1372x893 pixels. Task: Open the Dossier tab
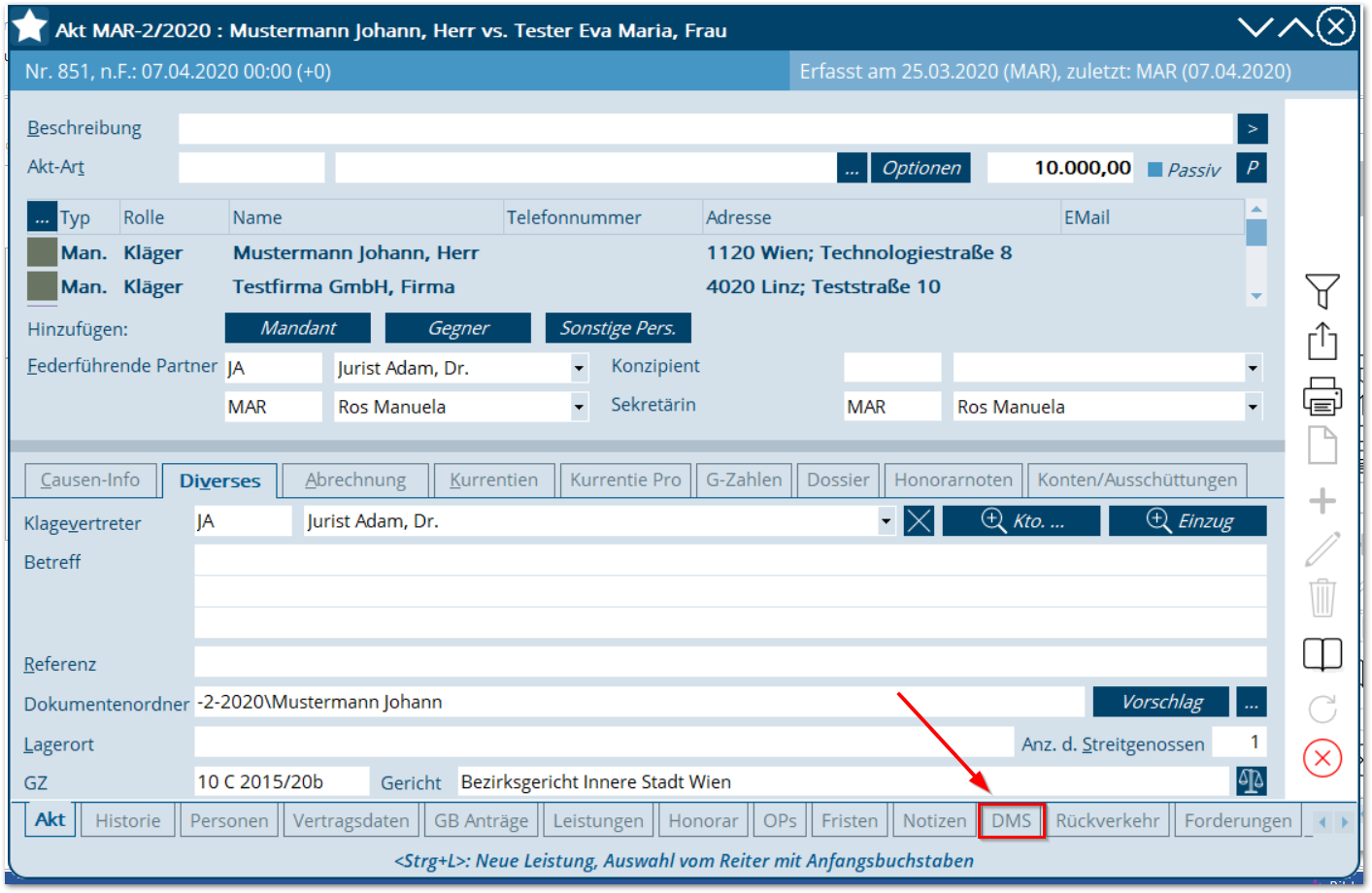tap(838, 480)
